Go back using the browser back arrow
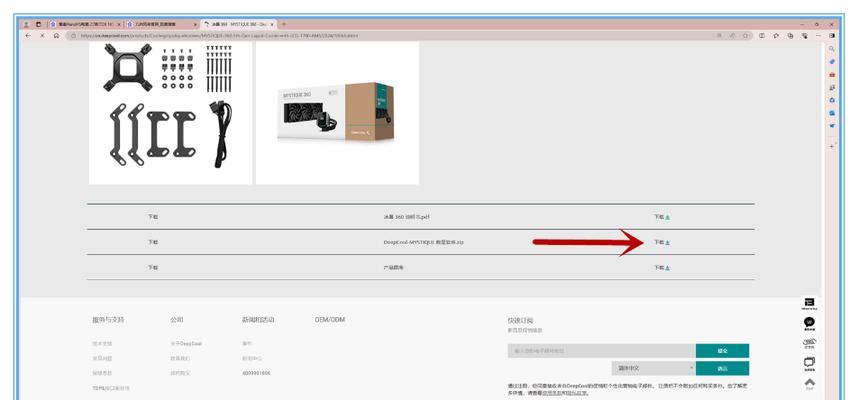858x400 pixels. (28, 36)
